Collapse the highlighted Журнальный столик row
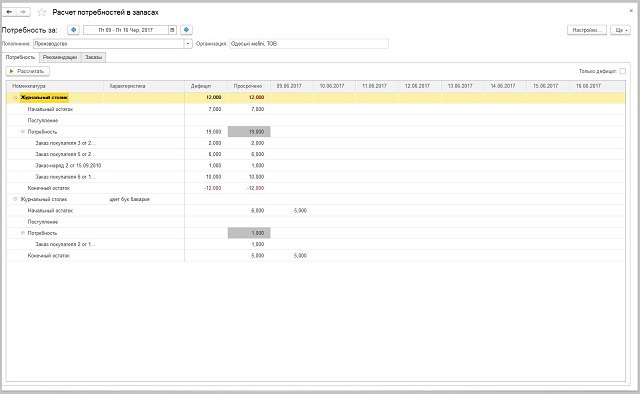 pos(15,98)
